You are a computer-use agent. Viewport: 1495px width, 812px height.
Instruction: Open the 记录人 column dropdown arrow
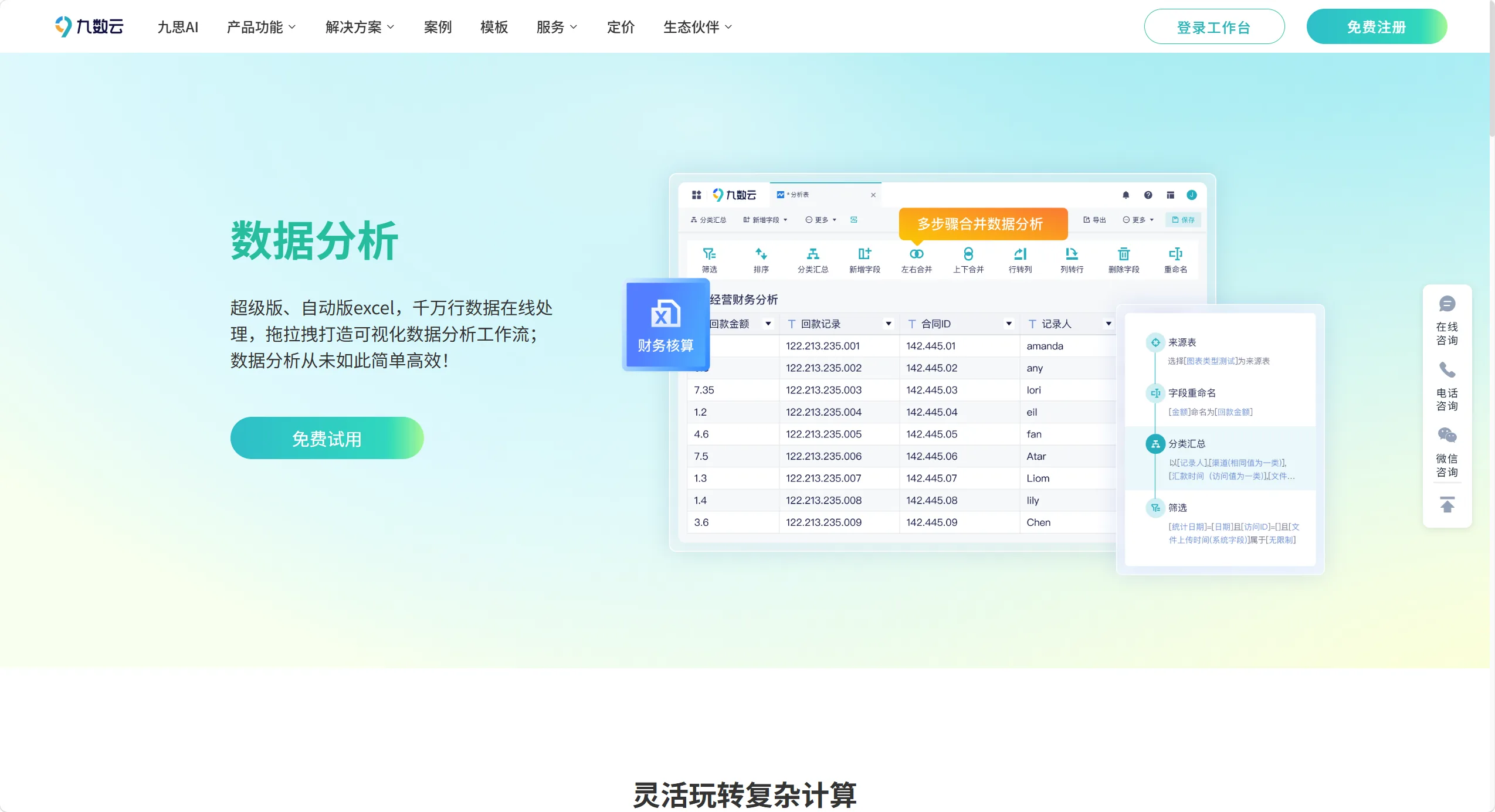coord(1108,324)
